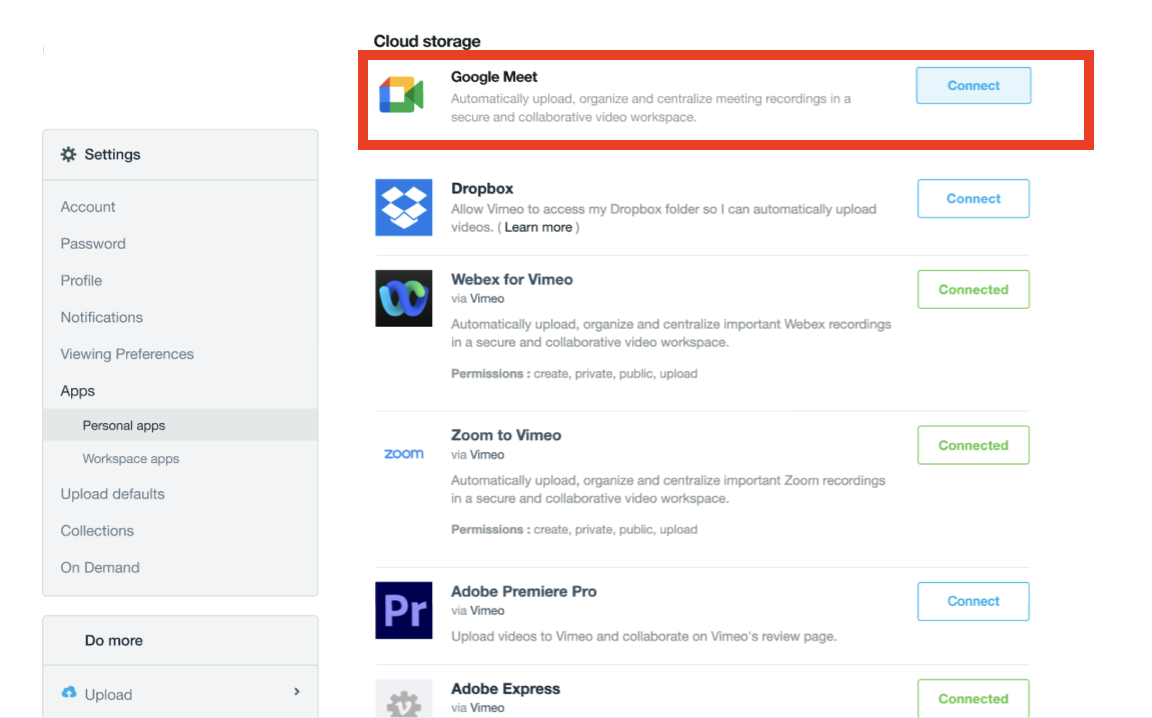Click Connected button for Adobe Express

coord(973,698)
